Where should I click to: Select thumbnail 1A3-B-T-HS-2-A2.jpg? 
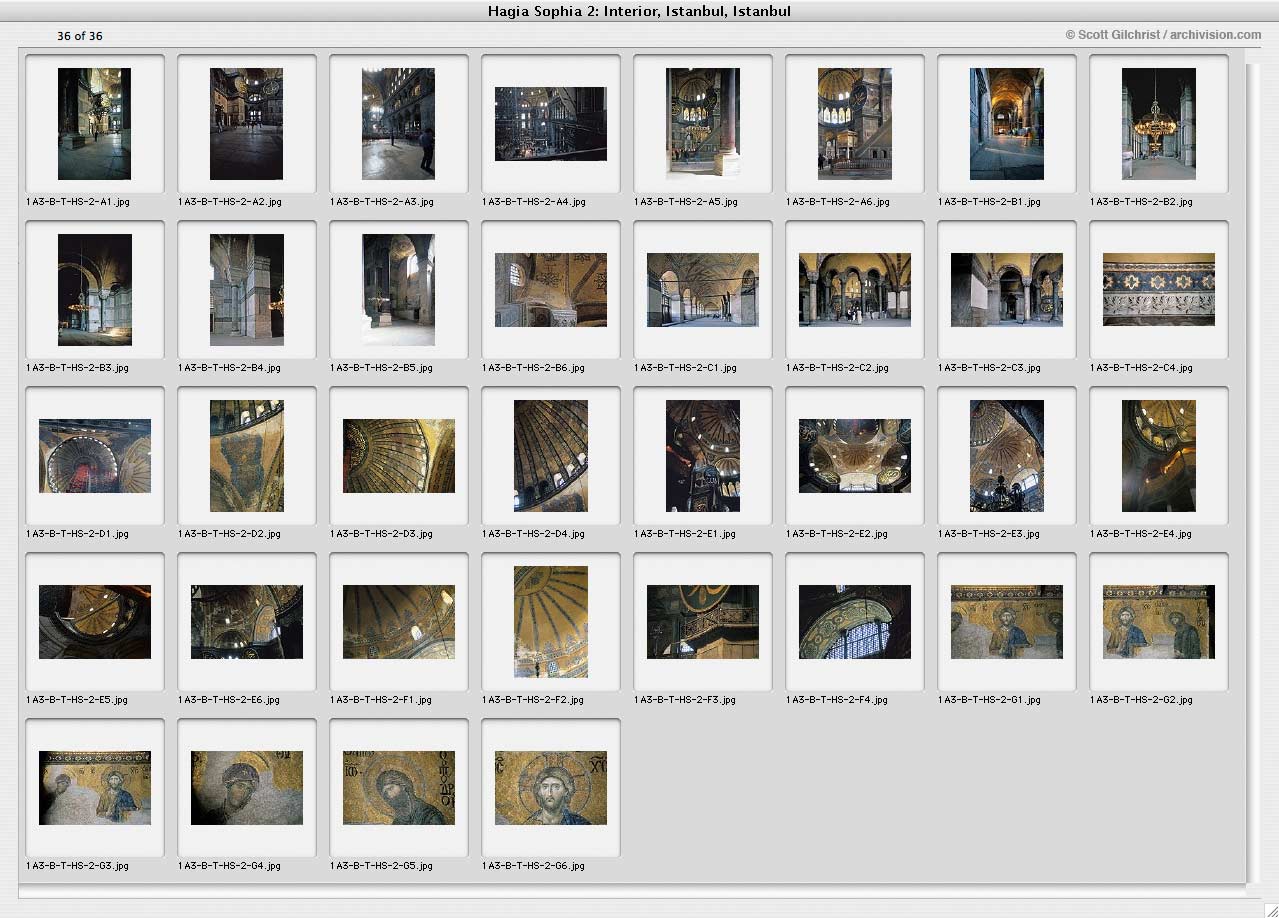point(247,124)
